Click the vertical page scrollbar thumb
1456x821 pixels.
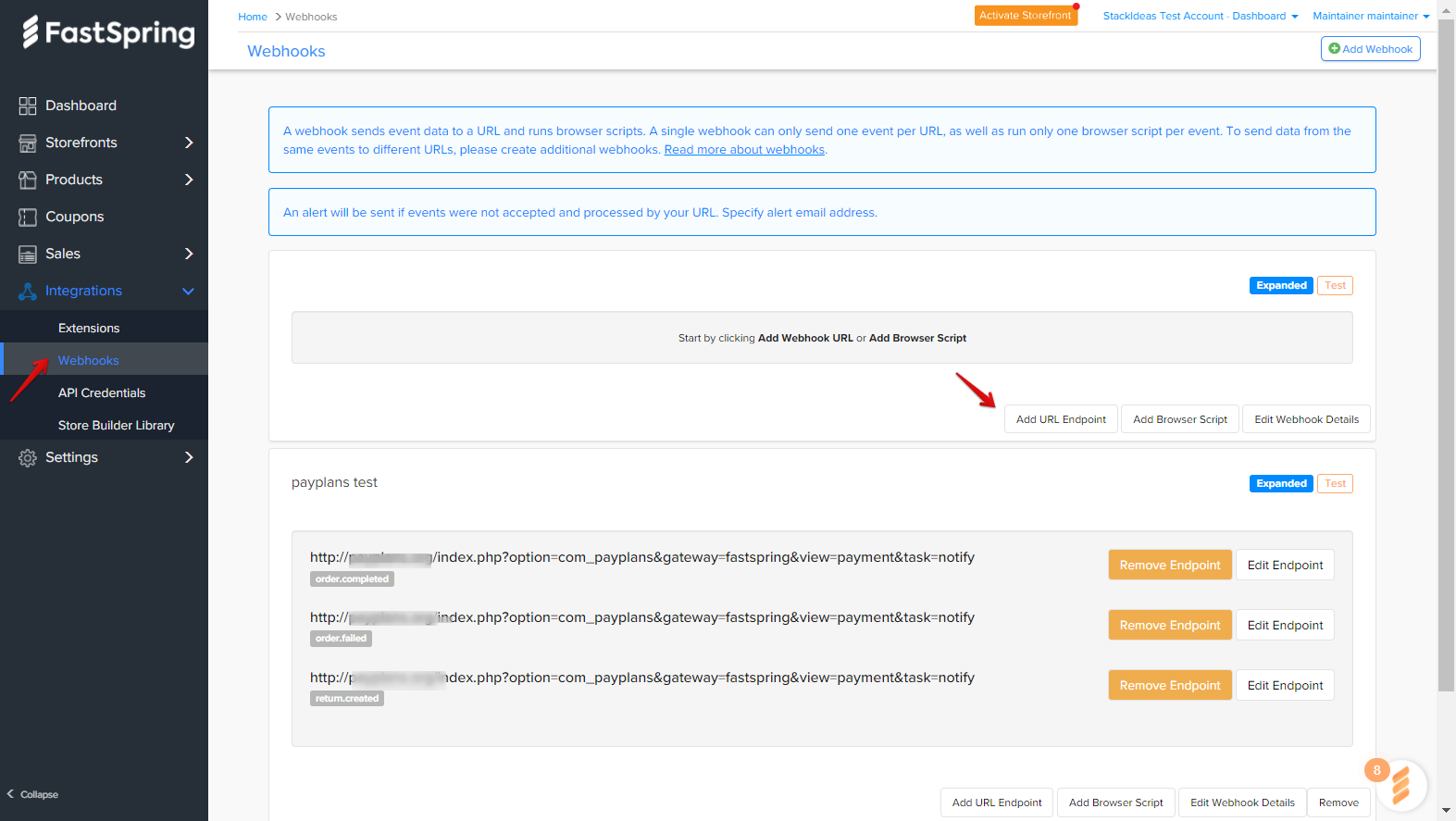pos(1446,355)
